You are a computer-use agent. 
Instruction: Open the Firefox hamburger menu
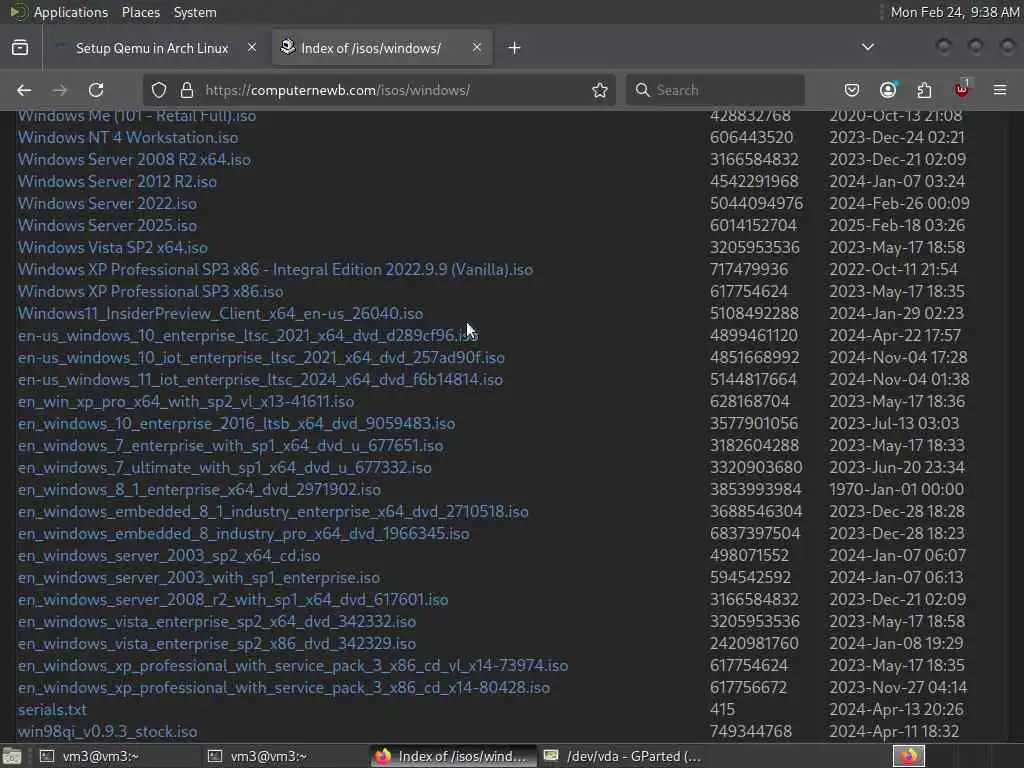point(1000,90)
